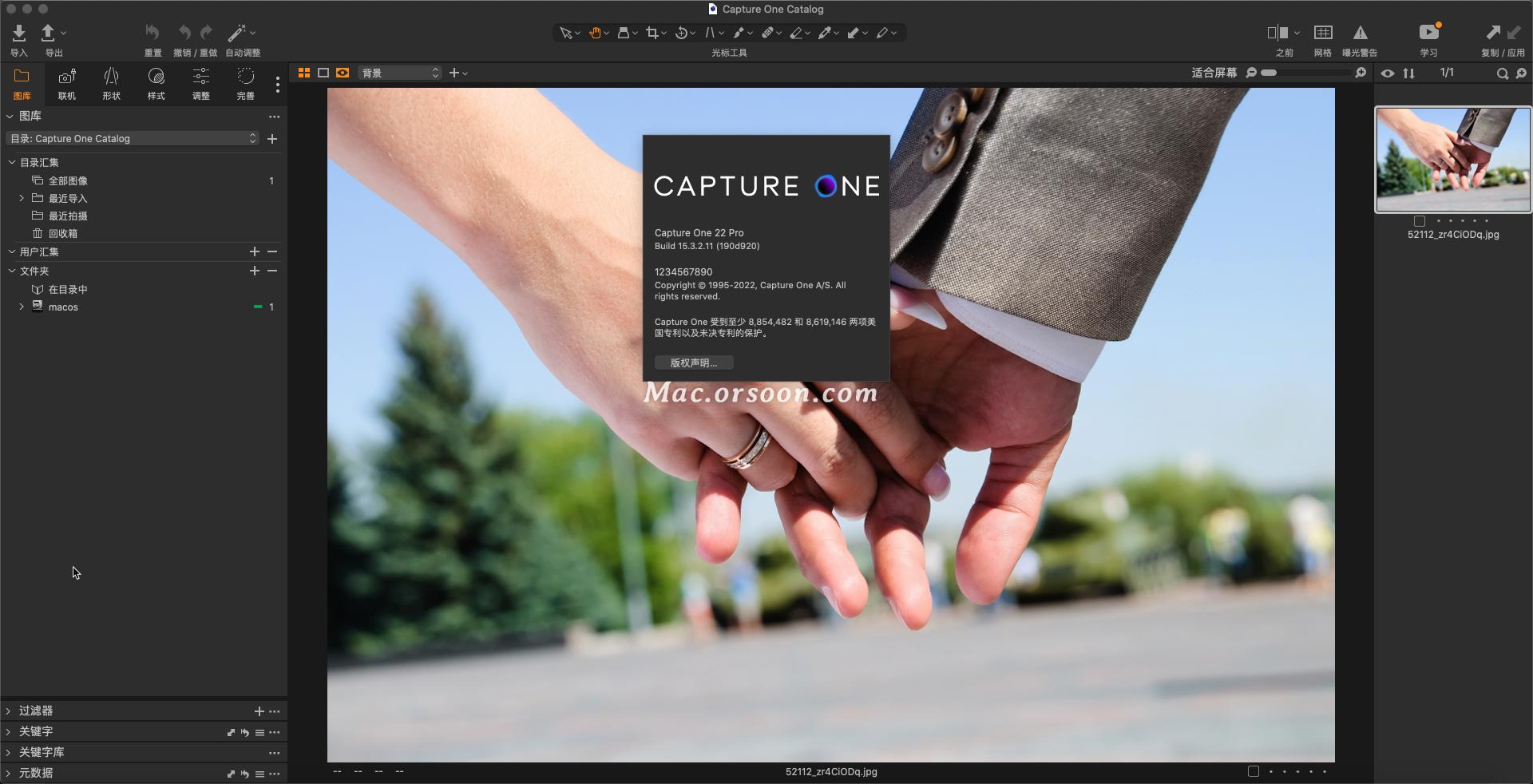Click the 版权声明... button
The image size is (1533, 784).
(693, 363)
